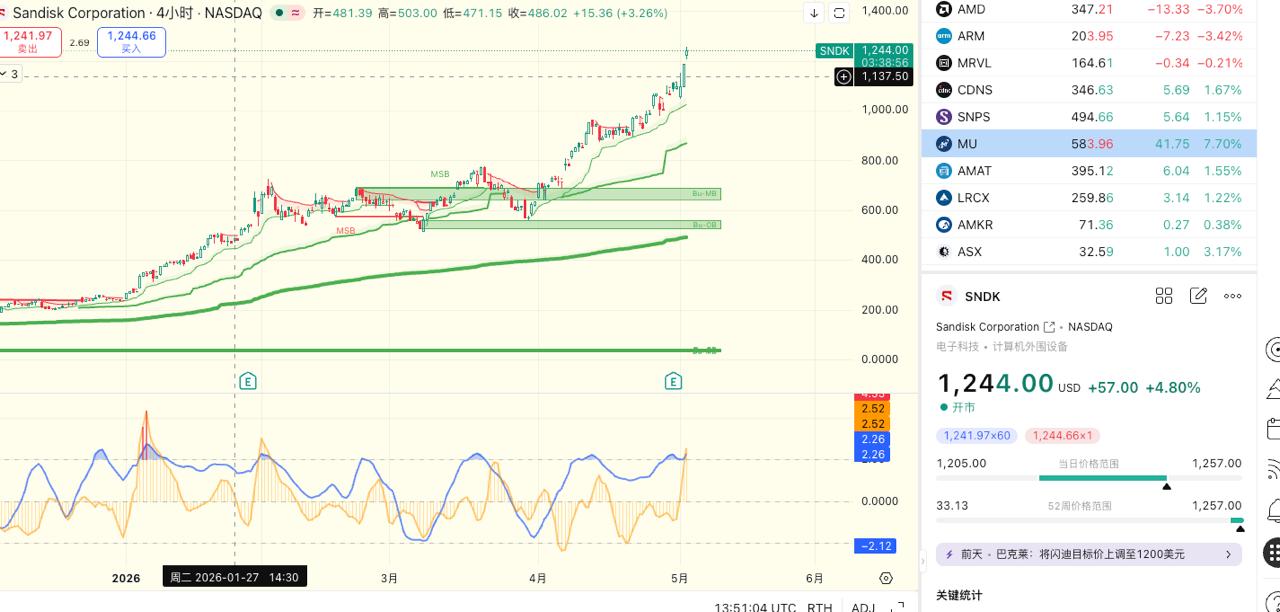Toggle the green dot status next to NASDAQ
This screenshot has height=612, width=1280.
[x=279, y=13]
